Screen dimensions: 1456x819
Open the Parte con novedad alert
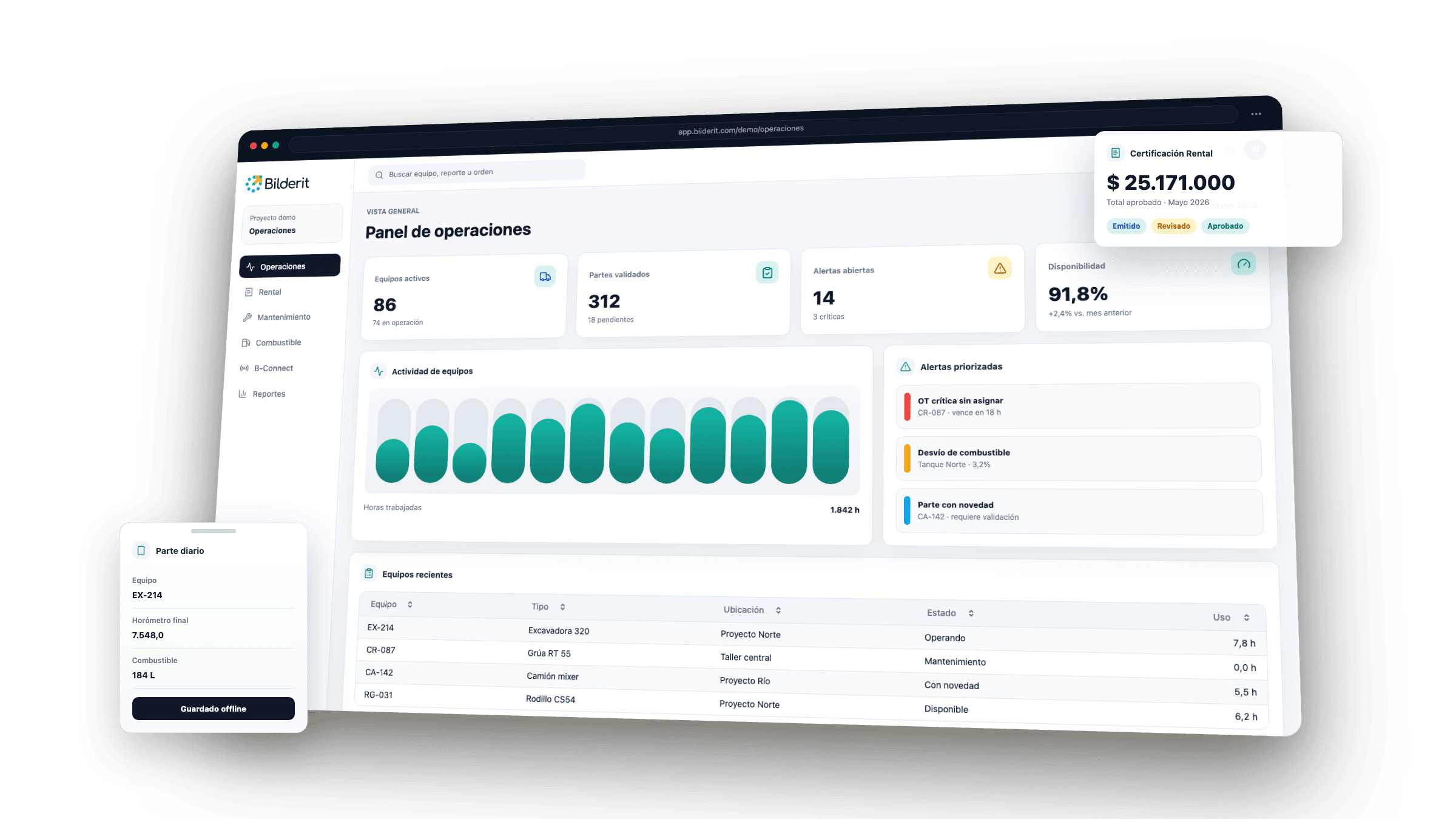pos(1080,511)
